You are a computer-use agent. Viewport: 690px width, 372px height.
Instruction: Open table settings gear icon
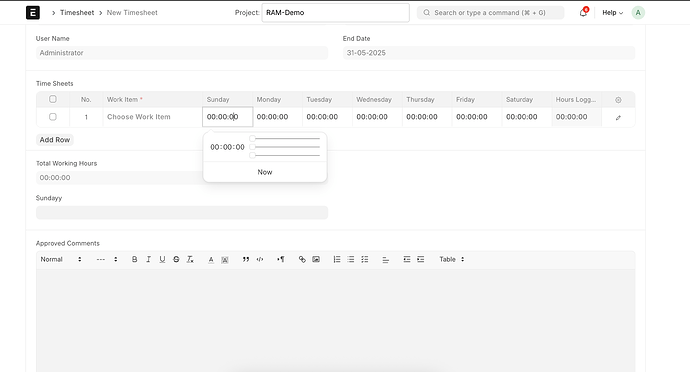(x=618, y=100)
